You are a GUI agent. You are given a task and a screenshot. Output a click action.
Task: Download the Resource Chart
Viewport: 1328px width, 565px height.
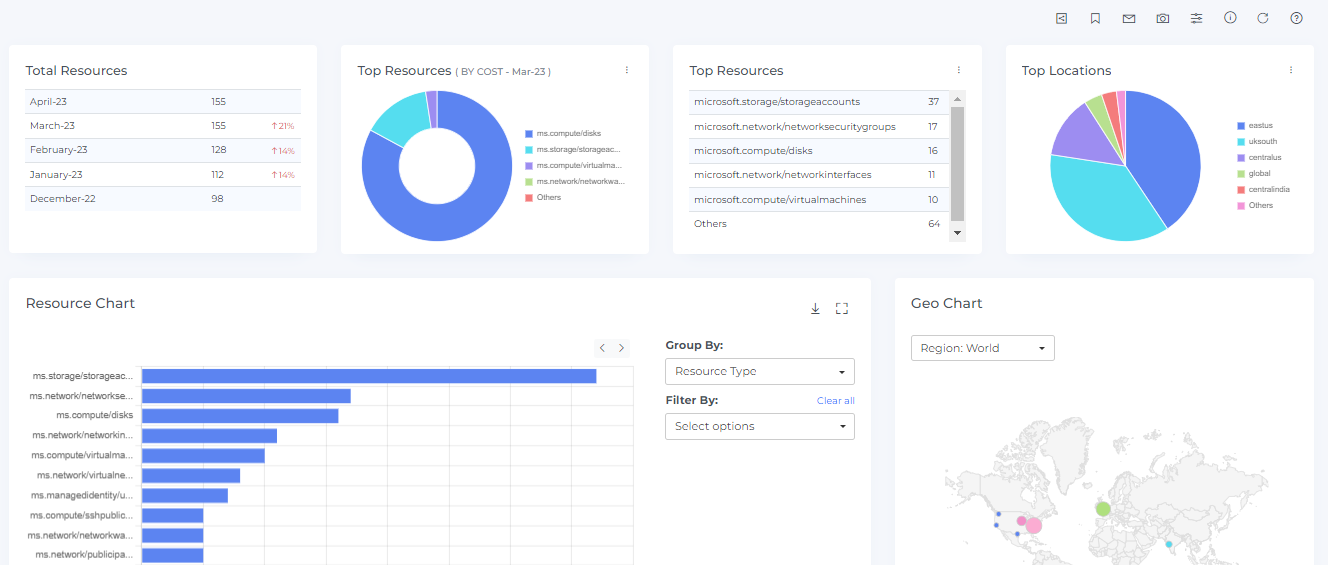(x=815, y=309)
